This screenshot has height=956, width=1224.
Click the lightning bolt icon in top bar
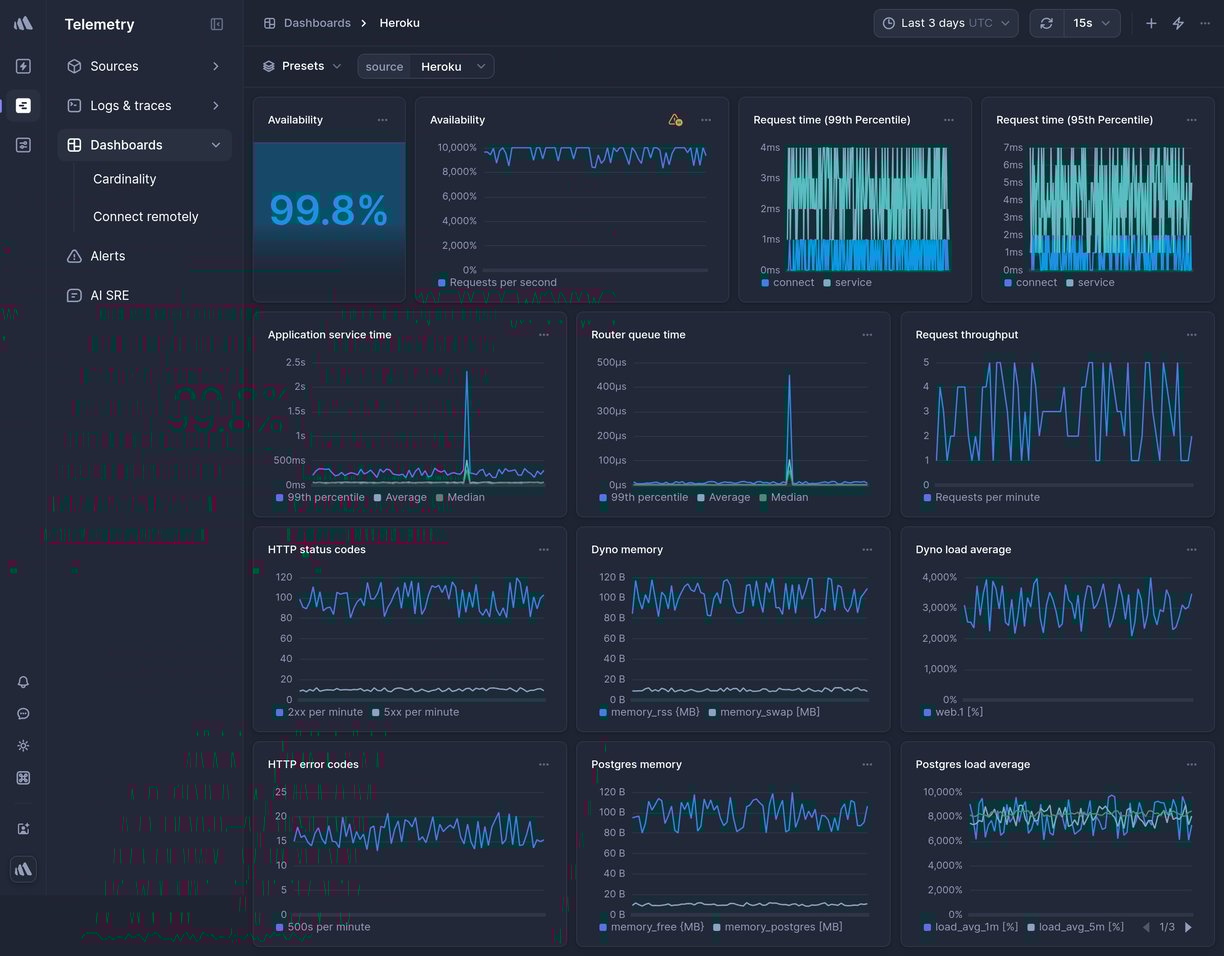1178,23
